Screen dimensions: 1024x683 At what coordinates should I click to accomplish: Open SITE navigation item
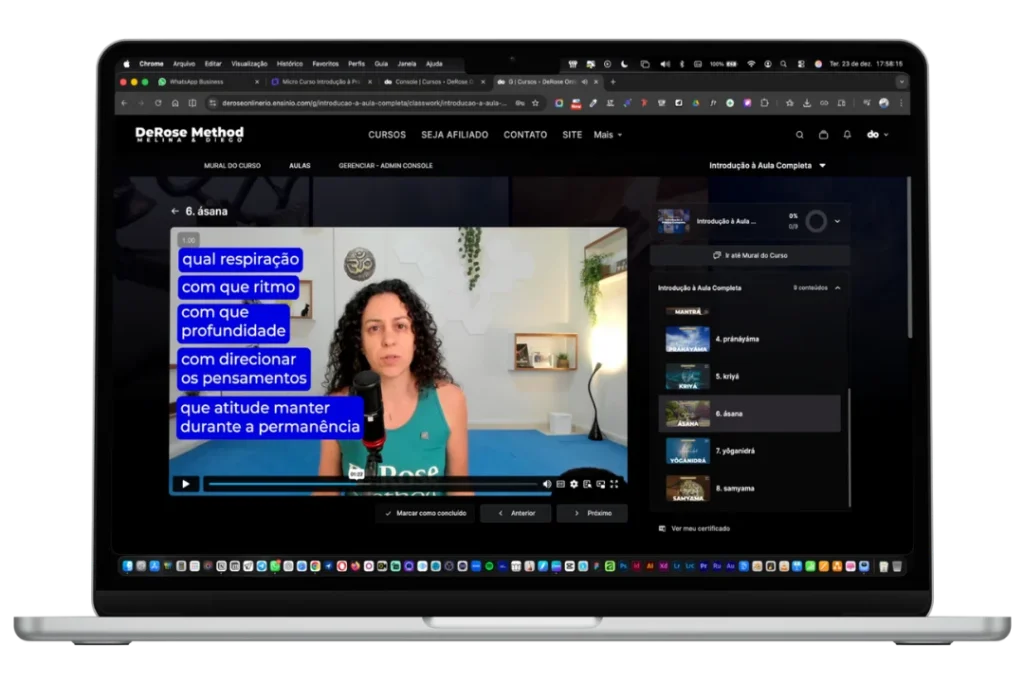(x=572, y=135)
